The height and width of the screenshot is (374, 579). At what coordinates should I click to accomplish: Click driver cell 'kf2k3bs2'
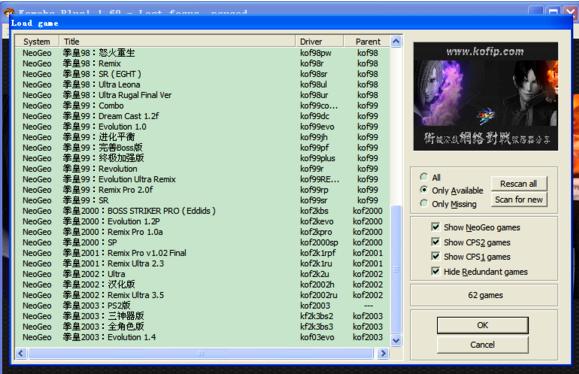click(x=316, y=316)
